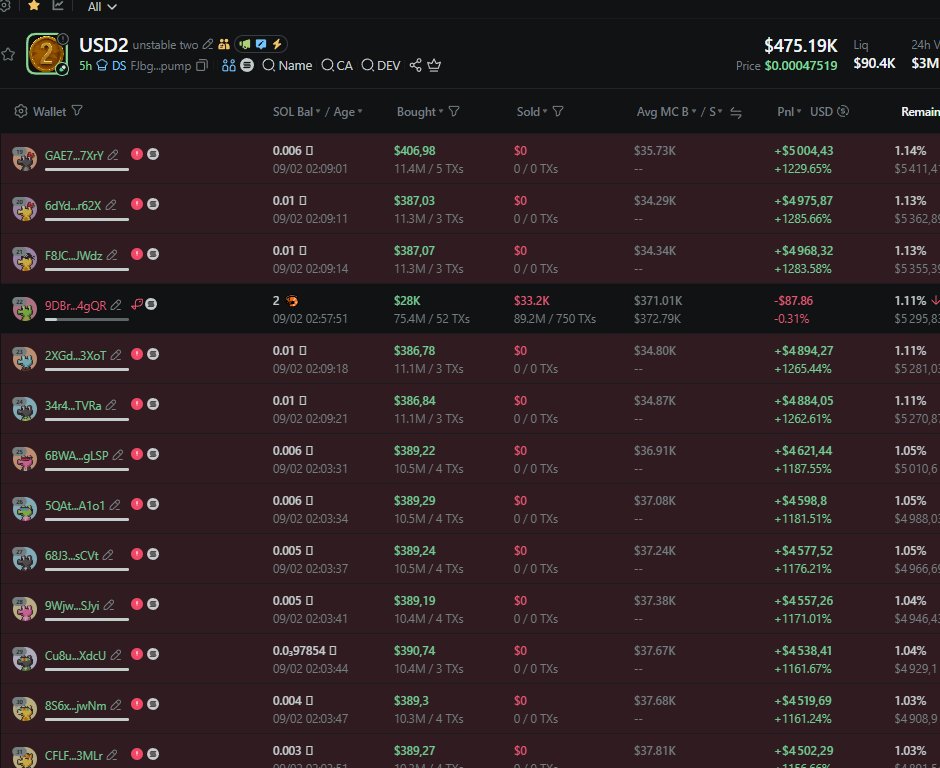Click the $90.4K liquidity value

pos(874,63)
